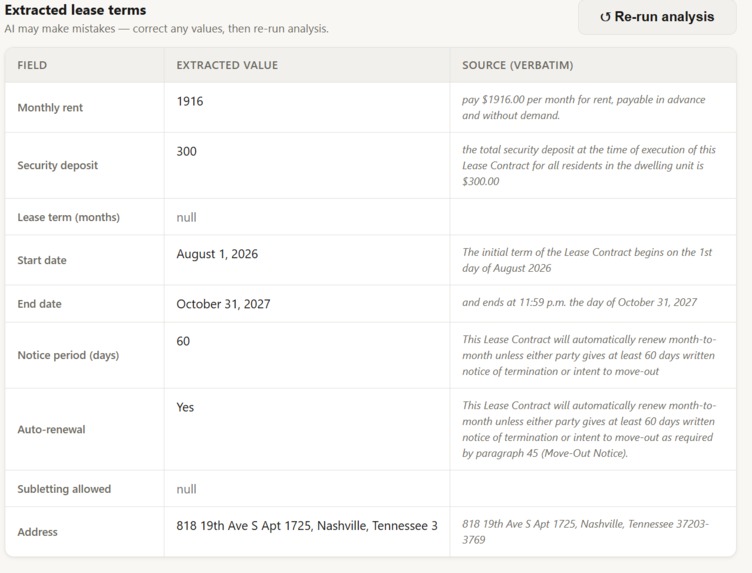Click the source text about total security deposit $300.00
The height and width of the screenshot is (573, 752).
[589, 165]
